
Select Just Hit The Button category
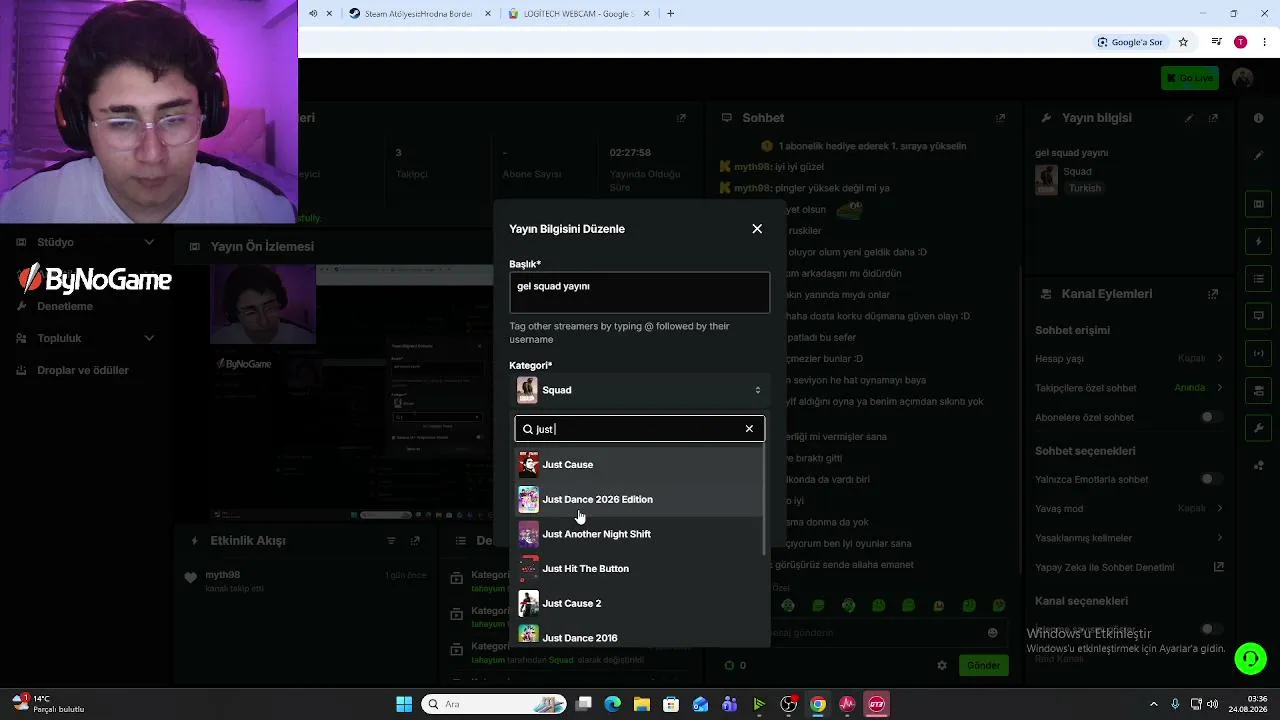(x=639, y=568)
